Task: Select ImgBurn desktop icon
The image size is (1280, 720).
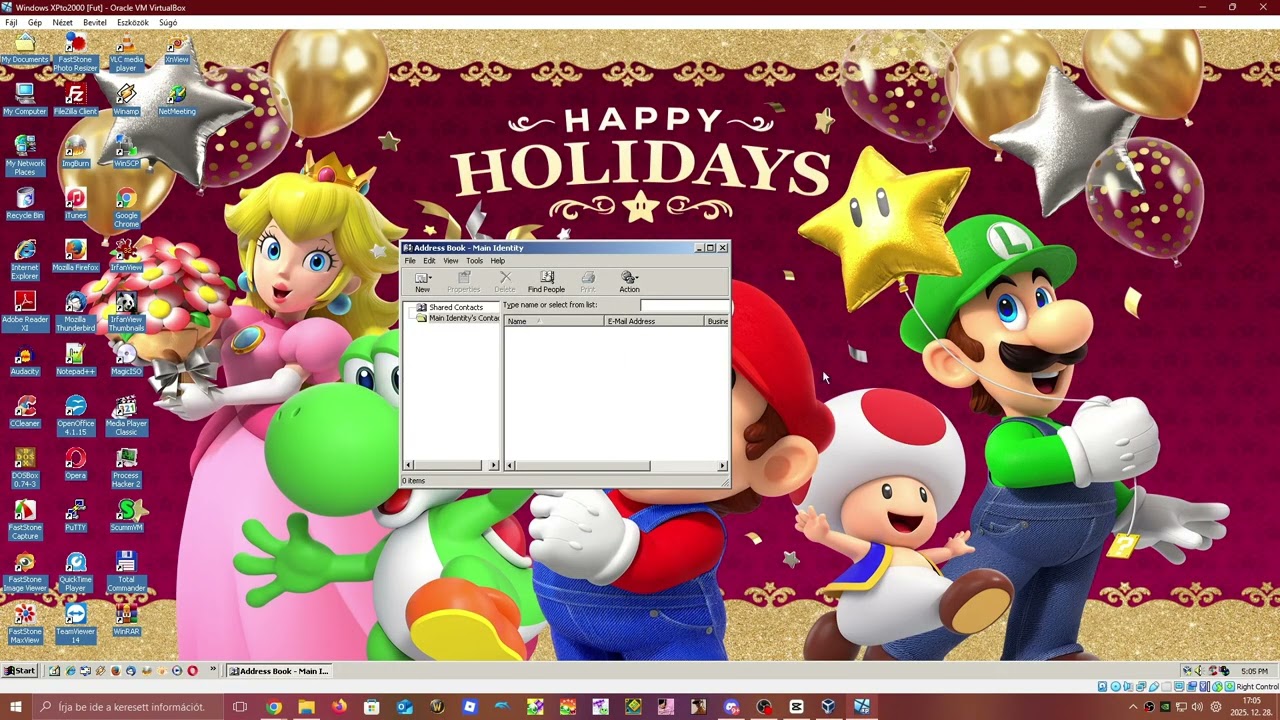Action: (75, 153)
